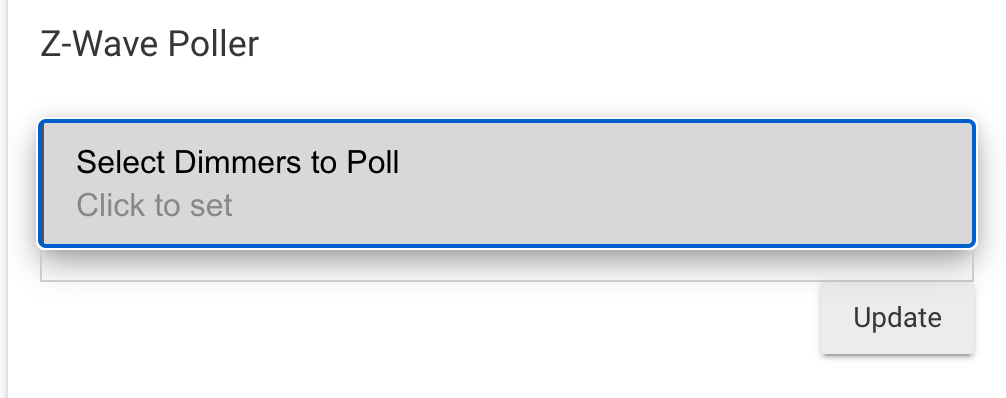Viewport: 1006px width, 398px height.
Task: Click the Update button at lower right
Action: pyautogui.click(x=897, y=318)
